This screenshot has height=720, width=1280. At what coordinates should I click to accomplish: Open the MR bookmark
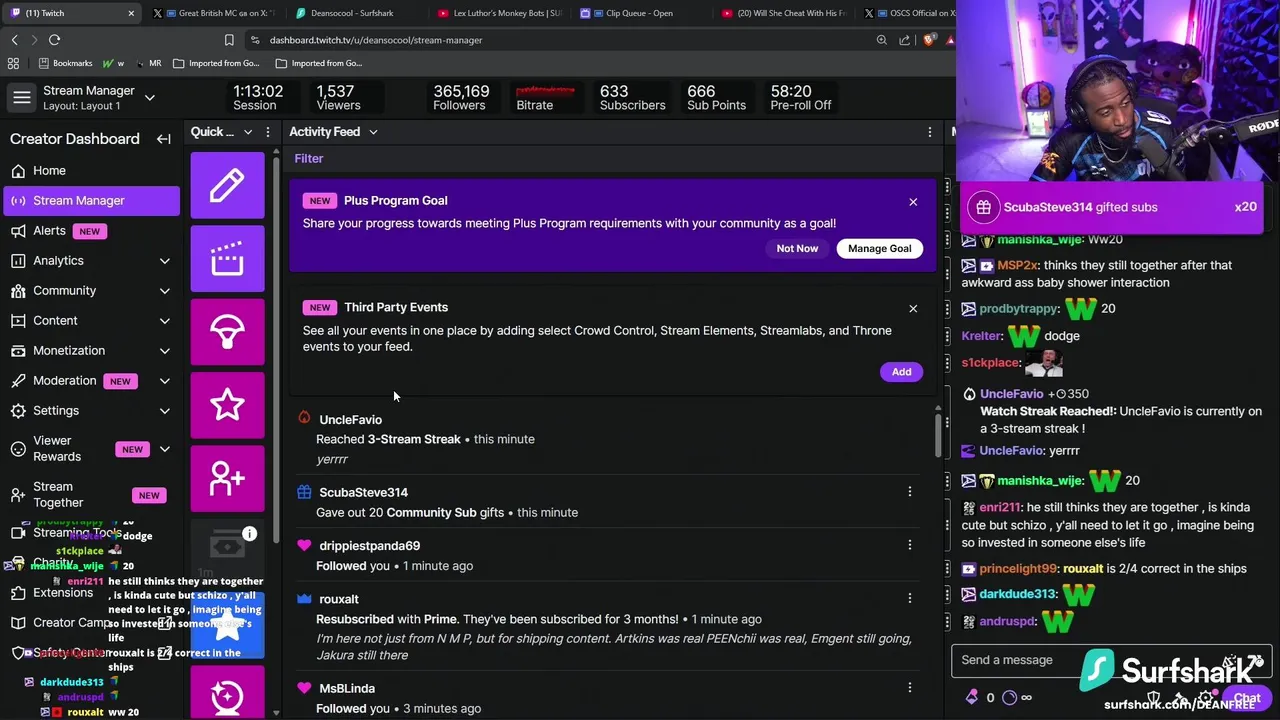[148, 63]
